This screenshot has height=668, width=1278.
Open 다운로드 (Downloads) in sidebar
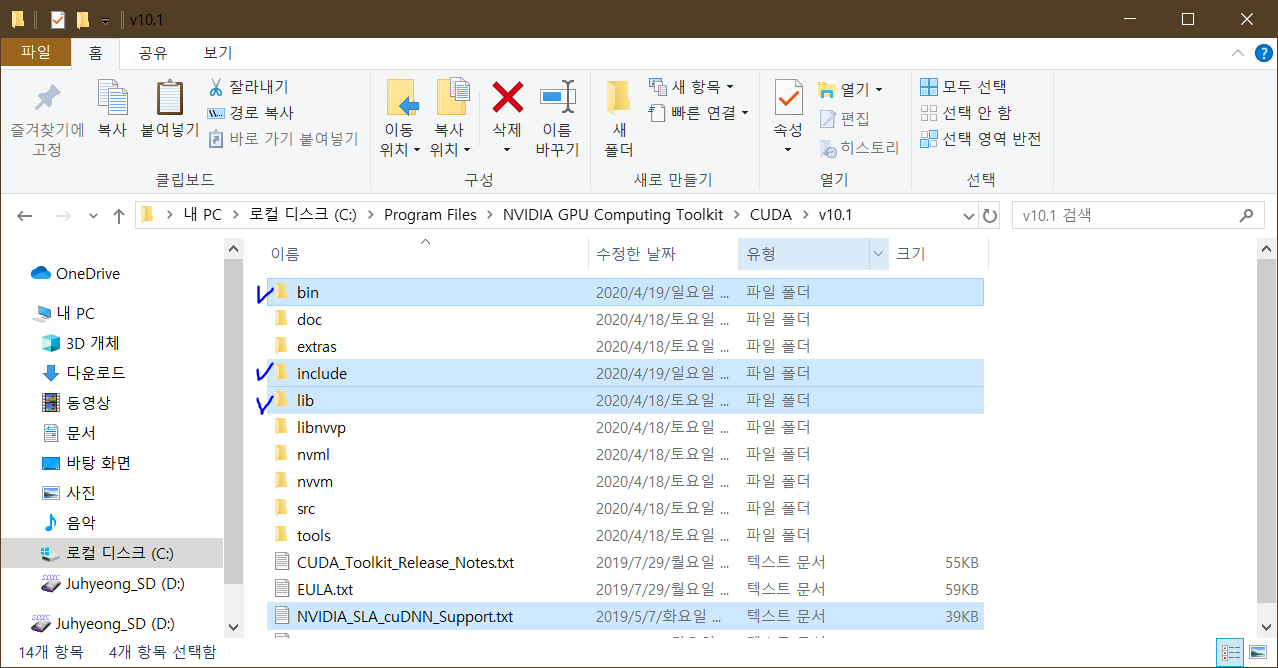pos(82,373)
